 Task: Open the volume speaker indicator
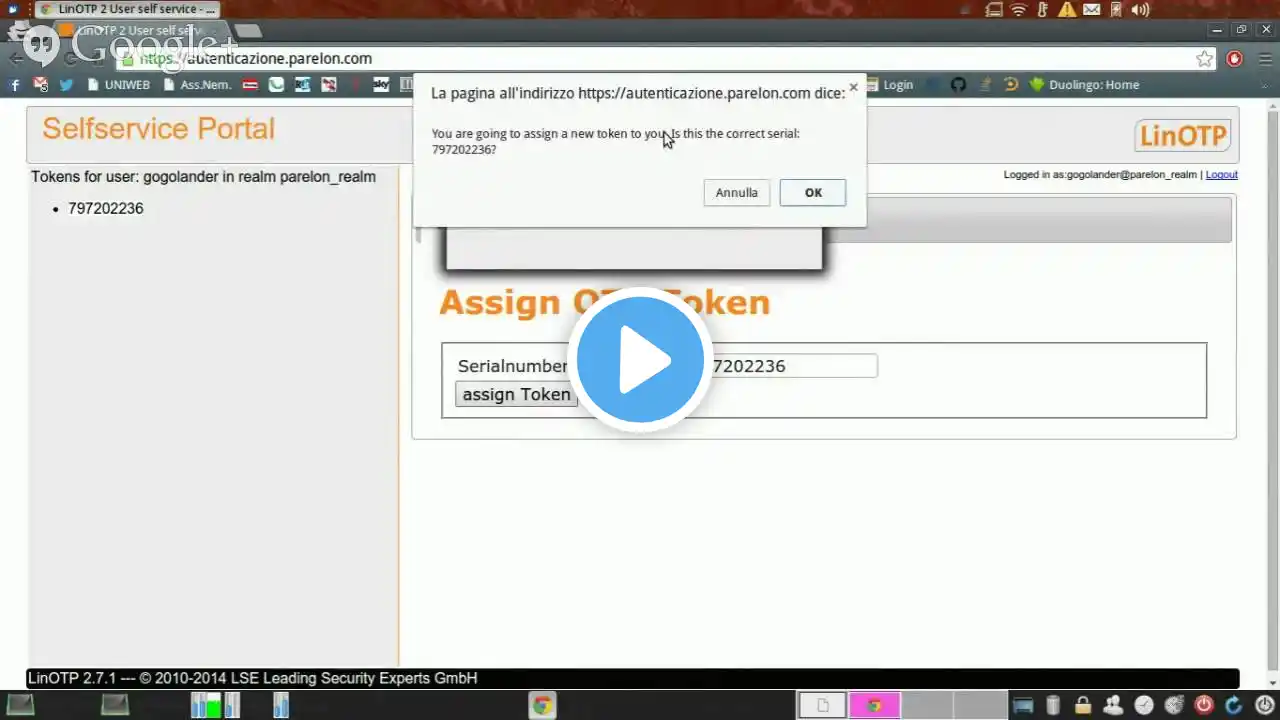click(1139, 9)
